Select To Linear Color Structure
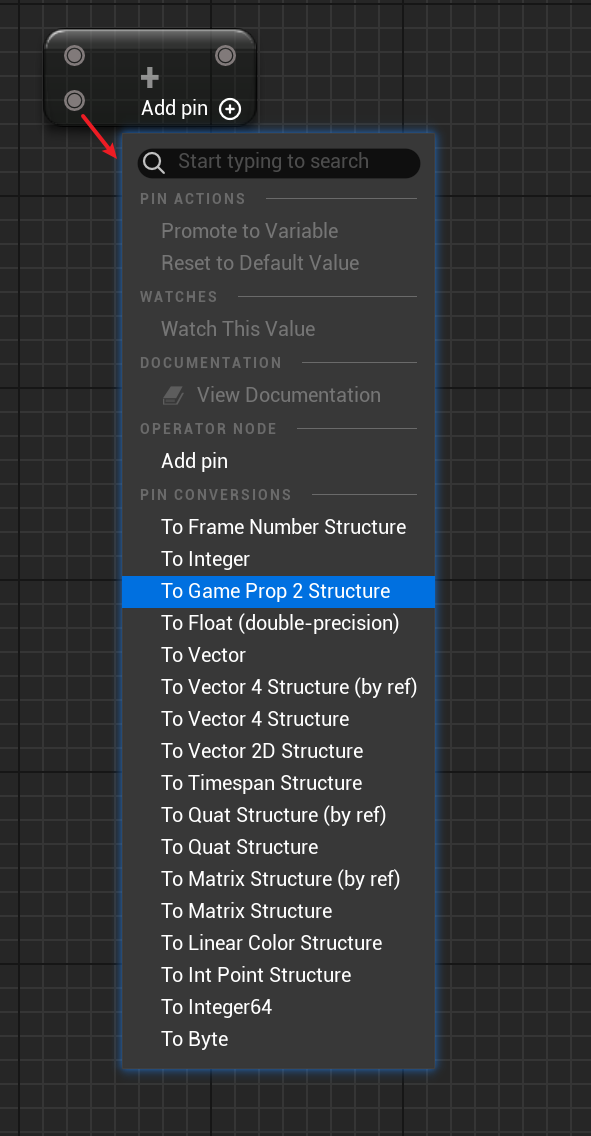Screen dimensions: 591x1136 (x=278, y=943)
